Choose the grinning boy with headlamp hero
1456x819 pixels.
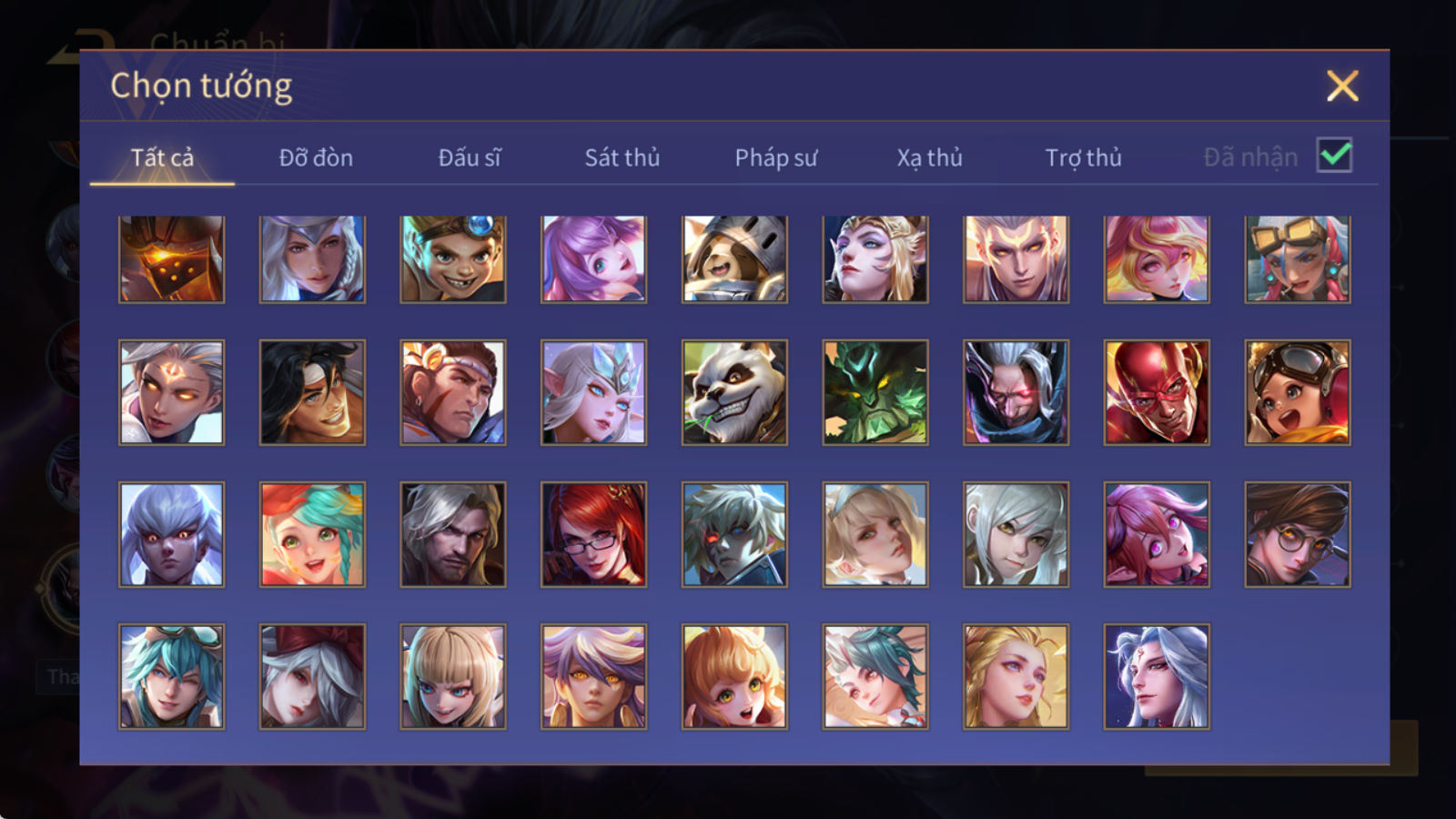click(x=453, y=259)
